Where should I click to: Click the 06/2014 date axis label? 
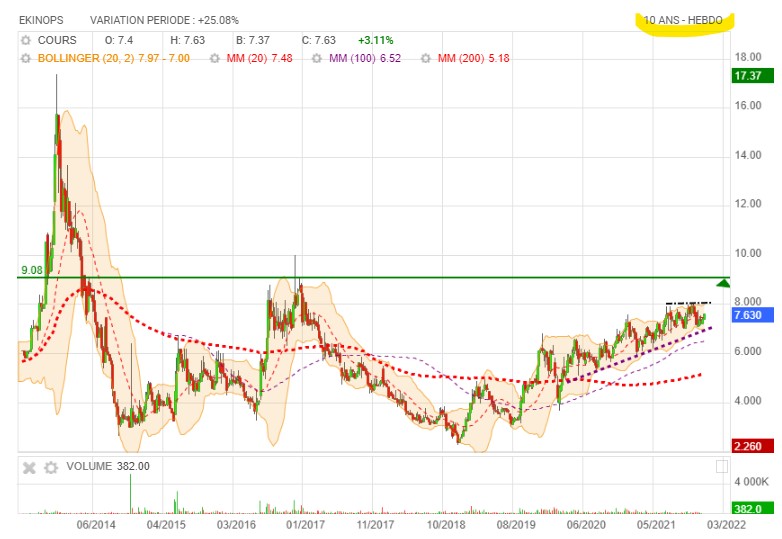(x=96, y=525)
